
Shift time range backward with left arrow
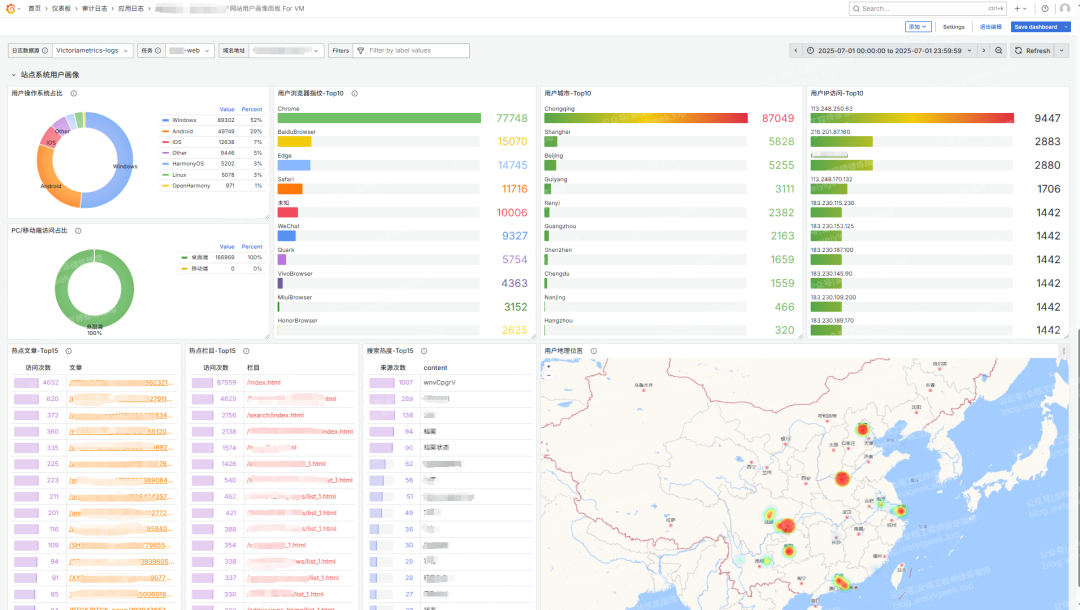(796, 50)
